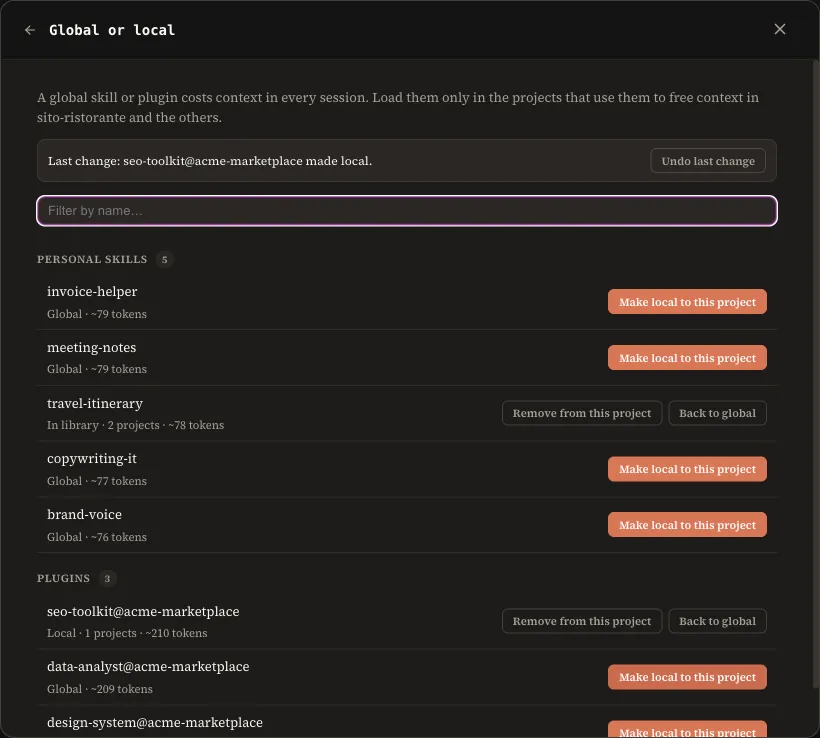Click the 'Global or local' dialog title
The width and height of the screenshot is (820, 738).
(x=112, y=30)
